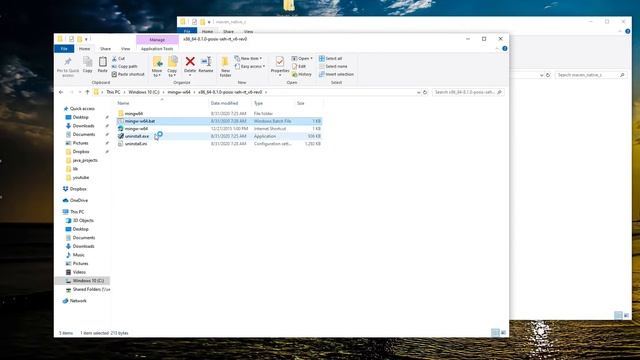This screenshot has width=640, height=360.
Task: Select the mingw-w64.bat file
Action: [x=219, y=121]
